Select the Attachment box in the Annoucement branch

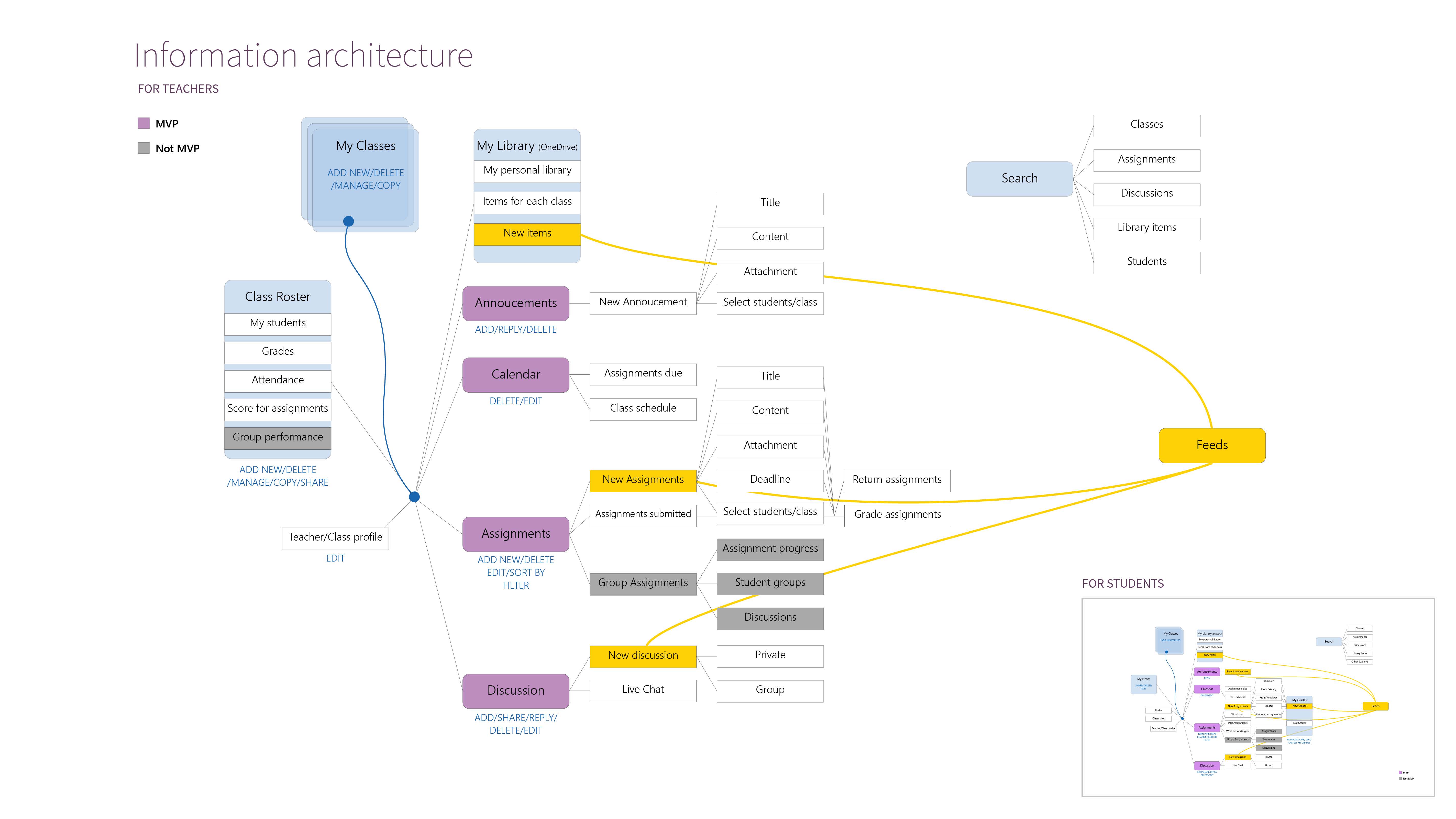click(x=770, y=273)
